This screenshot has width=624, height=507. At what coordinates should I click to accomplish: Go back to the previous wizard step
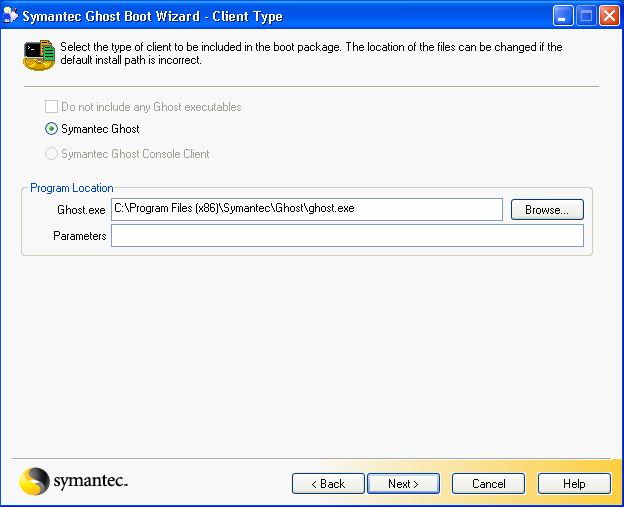click(328, 484)
